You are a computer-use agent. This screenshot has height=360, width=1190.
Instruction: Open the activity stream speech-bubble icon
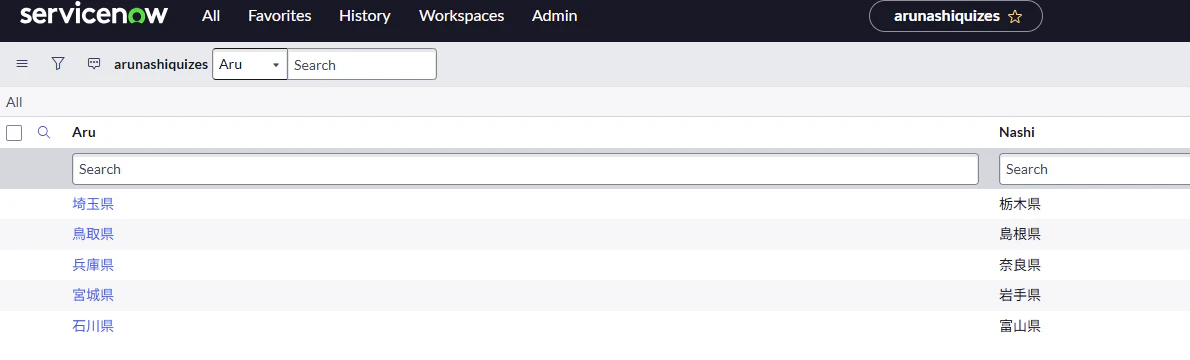click(94, 64)
